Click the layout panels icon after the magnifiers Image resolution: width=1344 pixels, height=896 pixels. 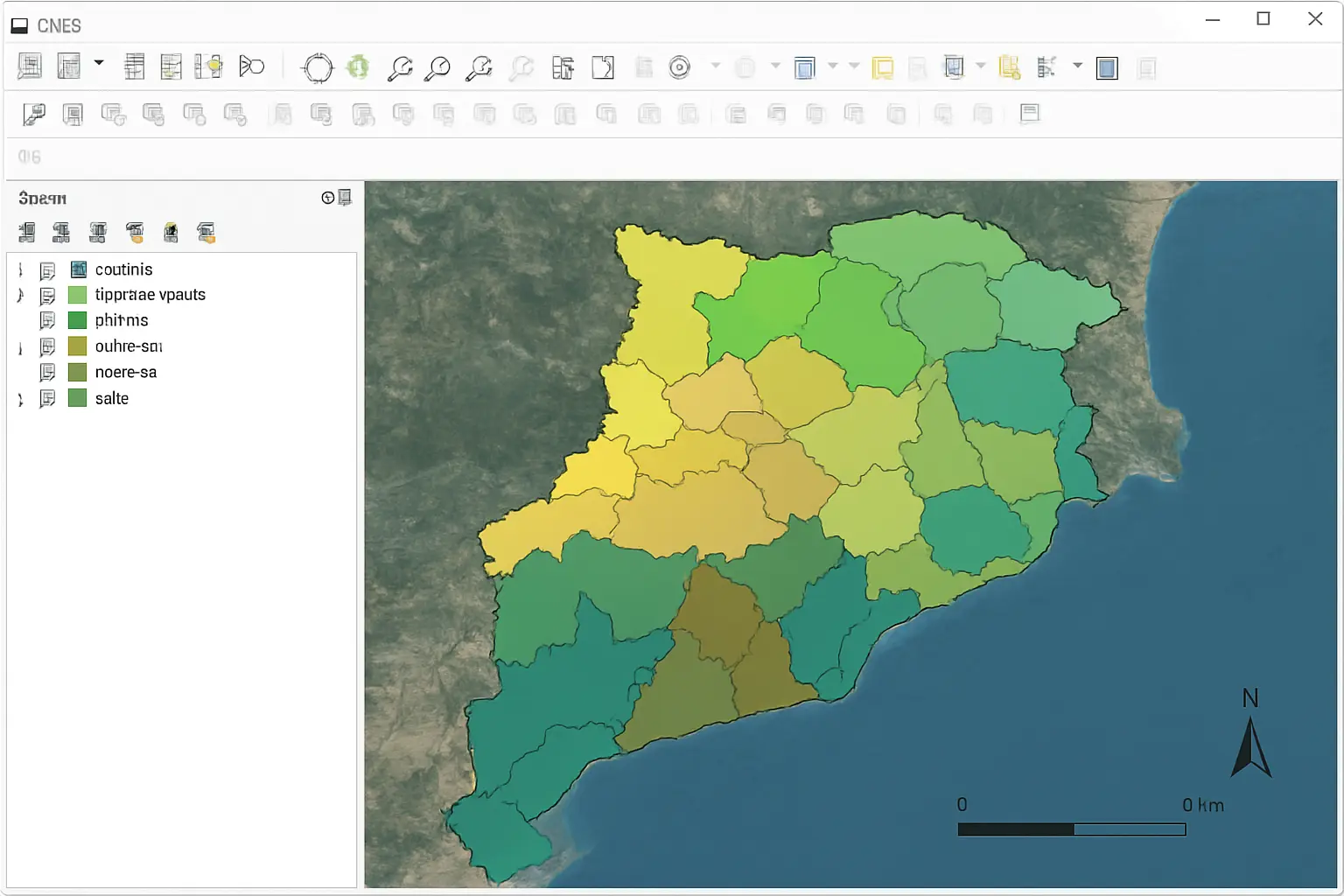563,67
